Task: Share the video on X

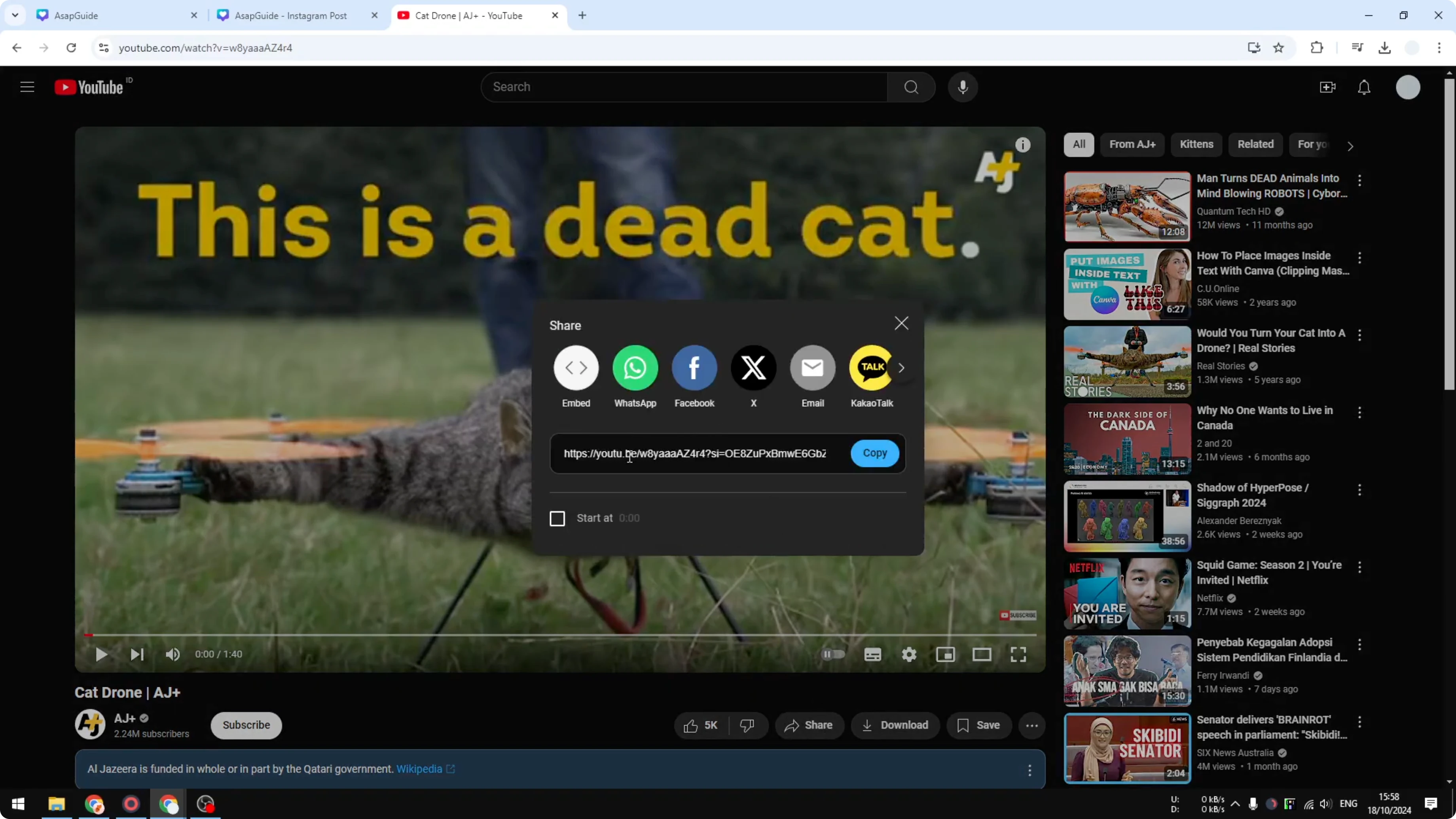Action: (753, 368)
